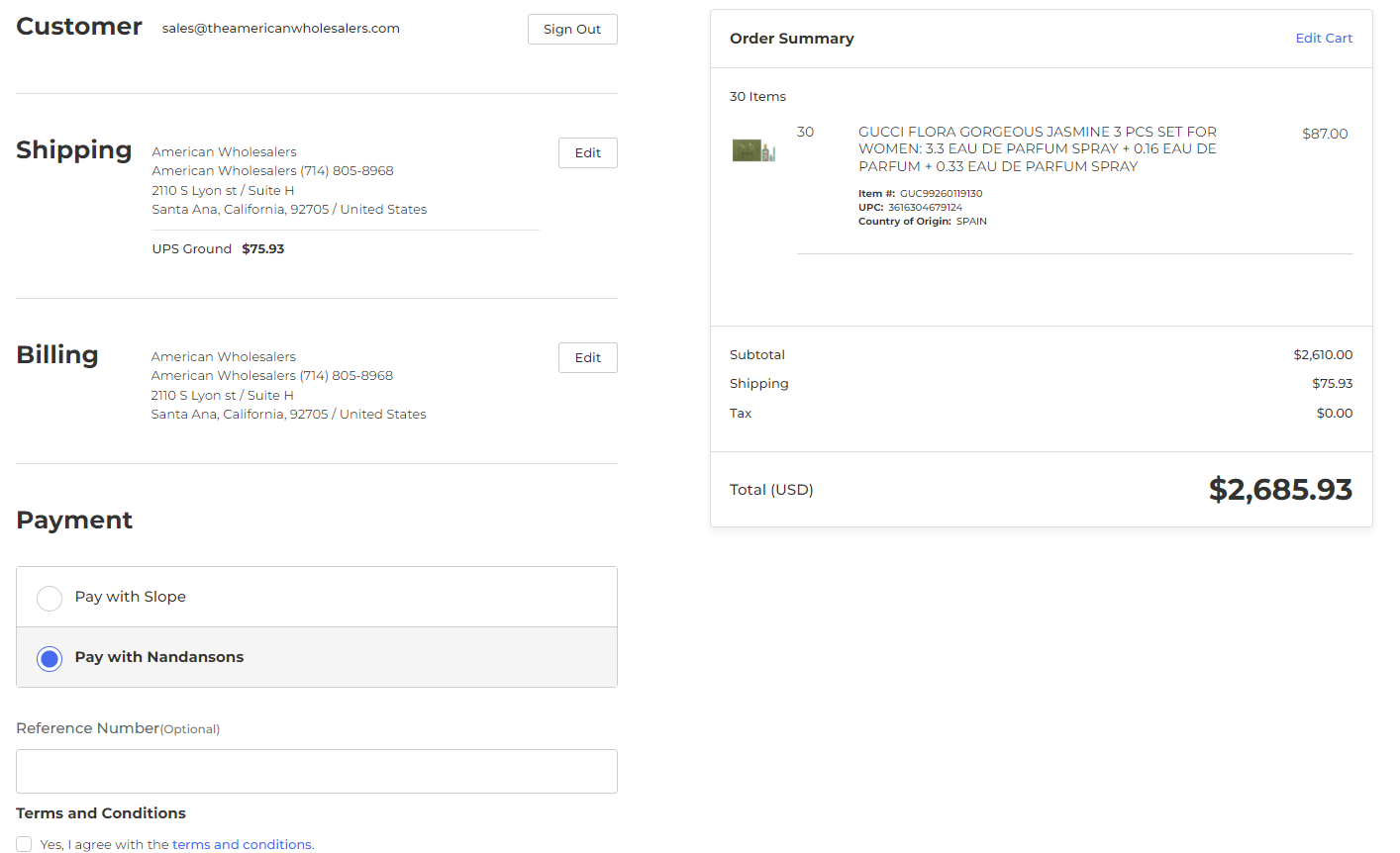Screen dimensions: 1400x853
Task: Select the UPC value 3616304679124
Action: tap(925, 208)
